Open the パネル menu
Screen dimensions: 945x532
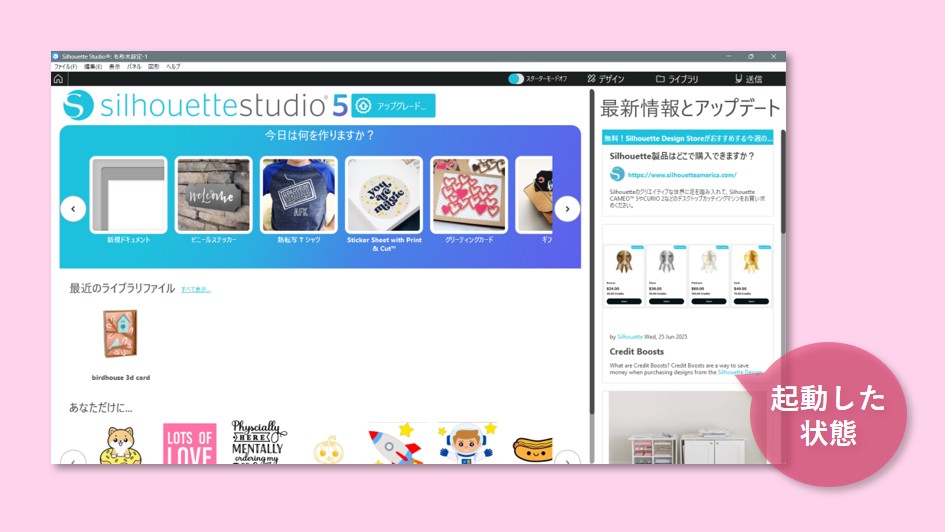click(x=134, y=66)
